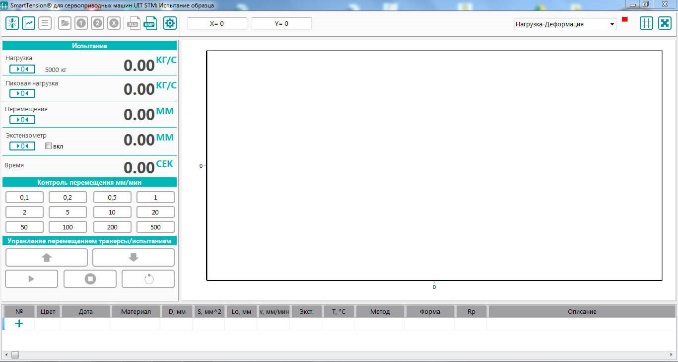Click the Материал column header

[136, 311]
